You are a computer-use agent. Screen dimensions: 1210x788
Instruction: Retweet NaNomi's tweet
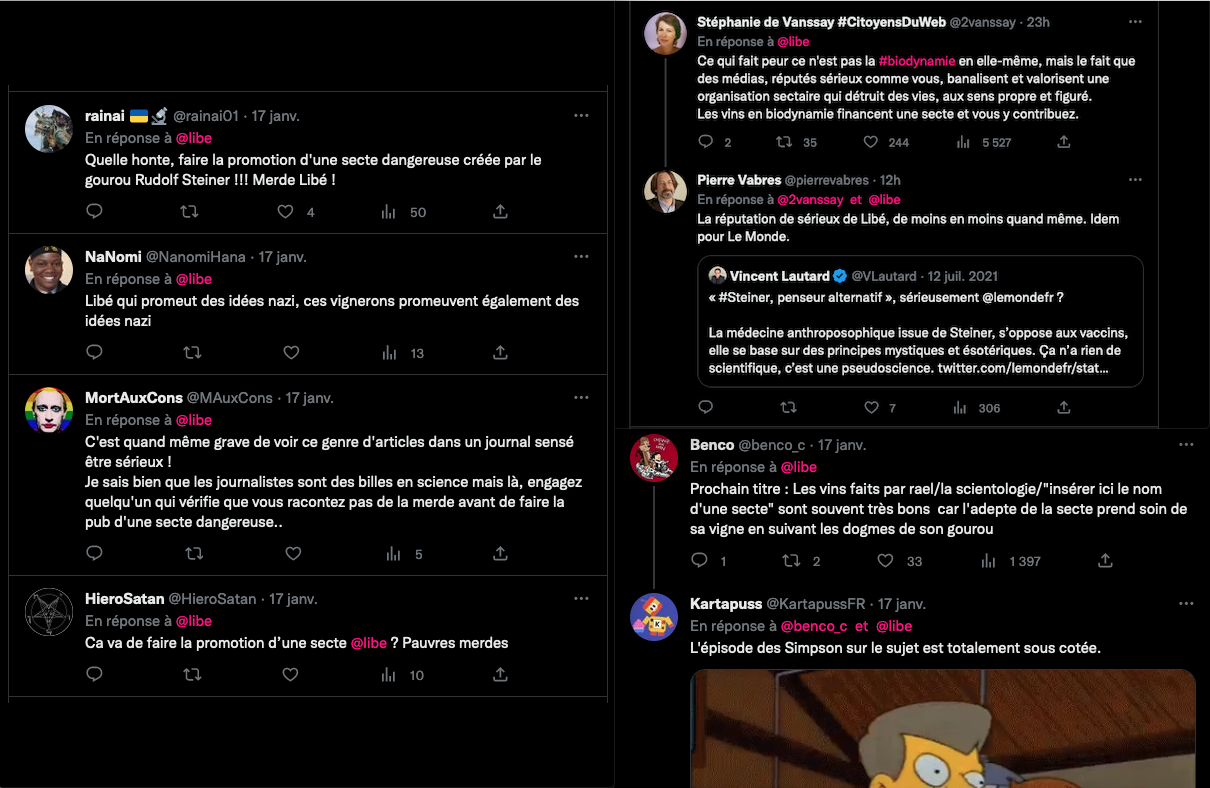click(191, 353)
